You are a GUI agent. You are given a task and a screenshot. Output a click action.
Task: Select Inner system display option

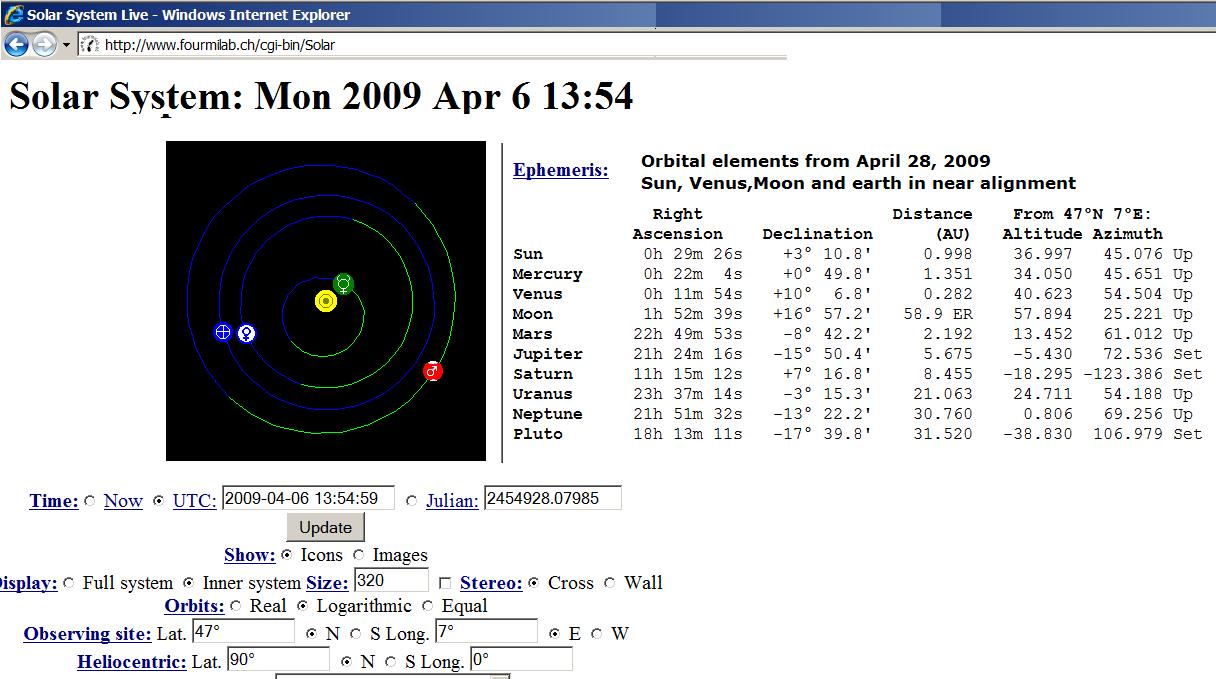coord(189,583)
